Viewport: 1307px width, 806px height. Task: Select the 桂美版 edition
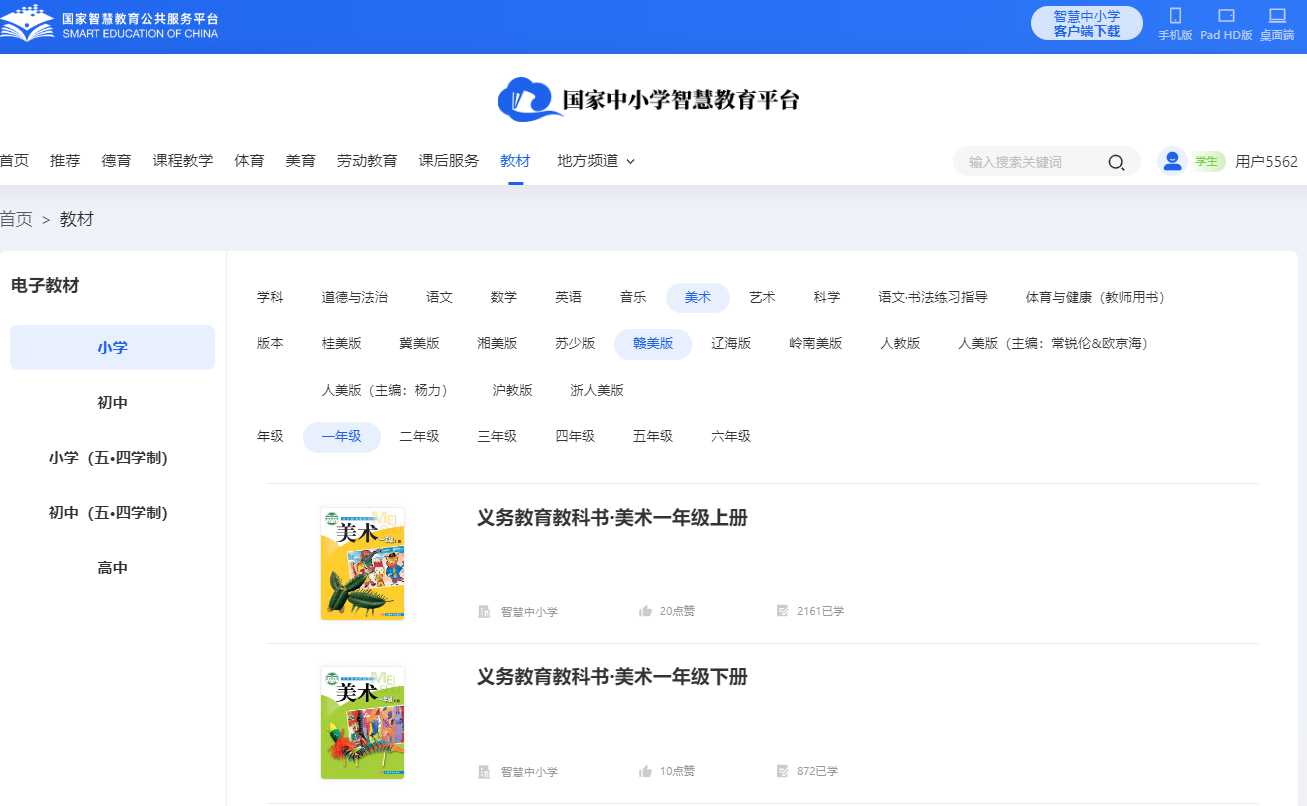point(342,344)
